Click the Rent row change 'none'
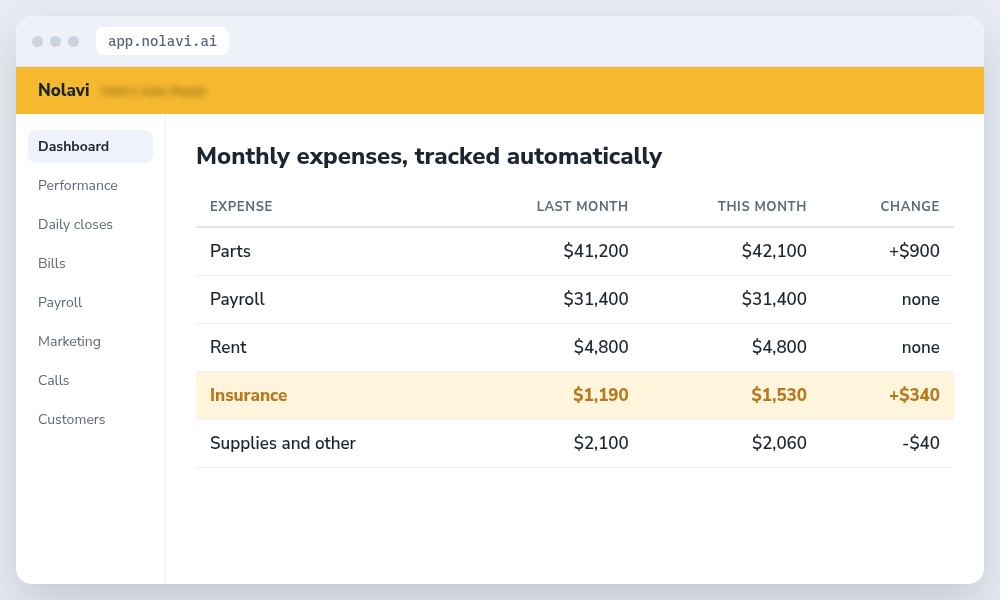 pyautogui.click(x=920, y=348)
